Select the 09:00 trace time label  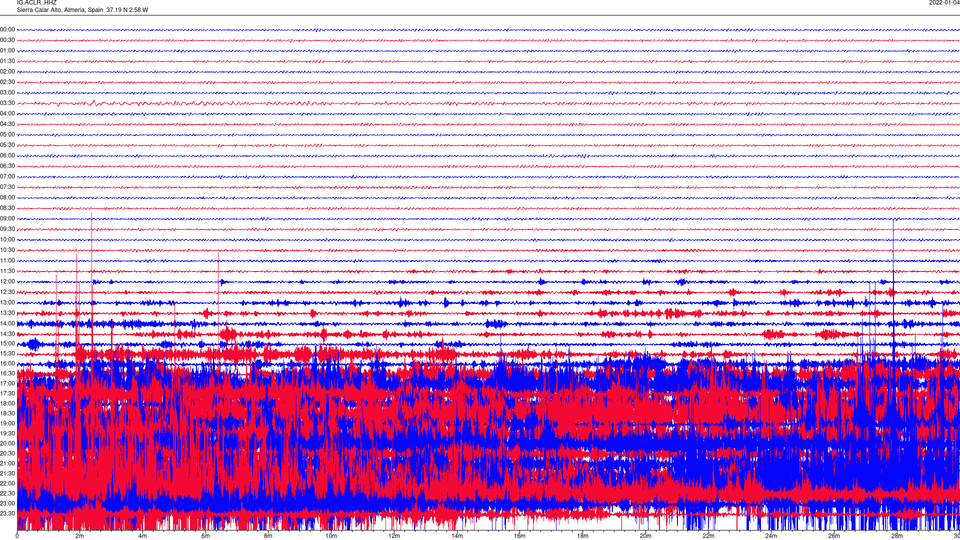(x=7, y=219)
